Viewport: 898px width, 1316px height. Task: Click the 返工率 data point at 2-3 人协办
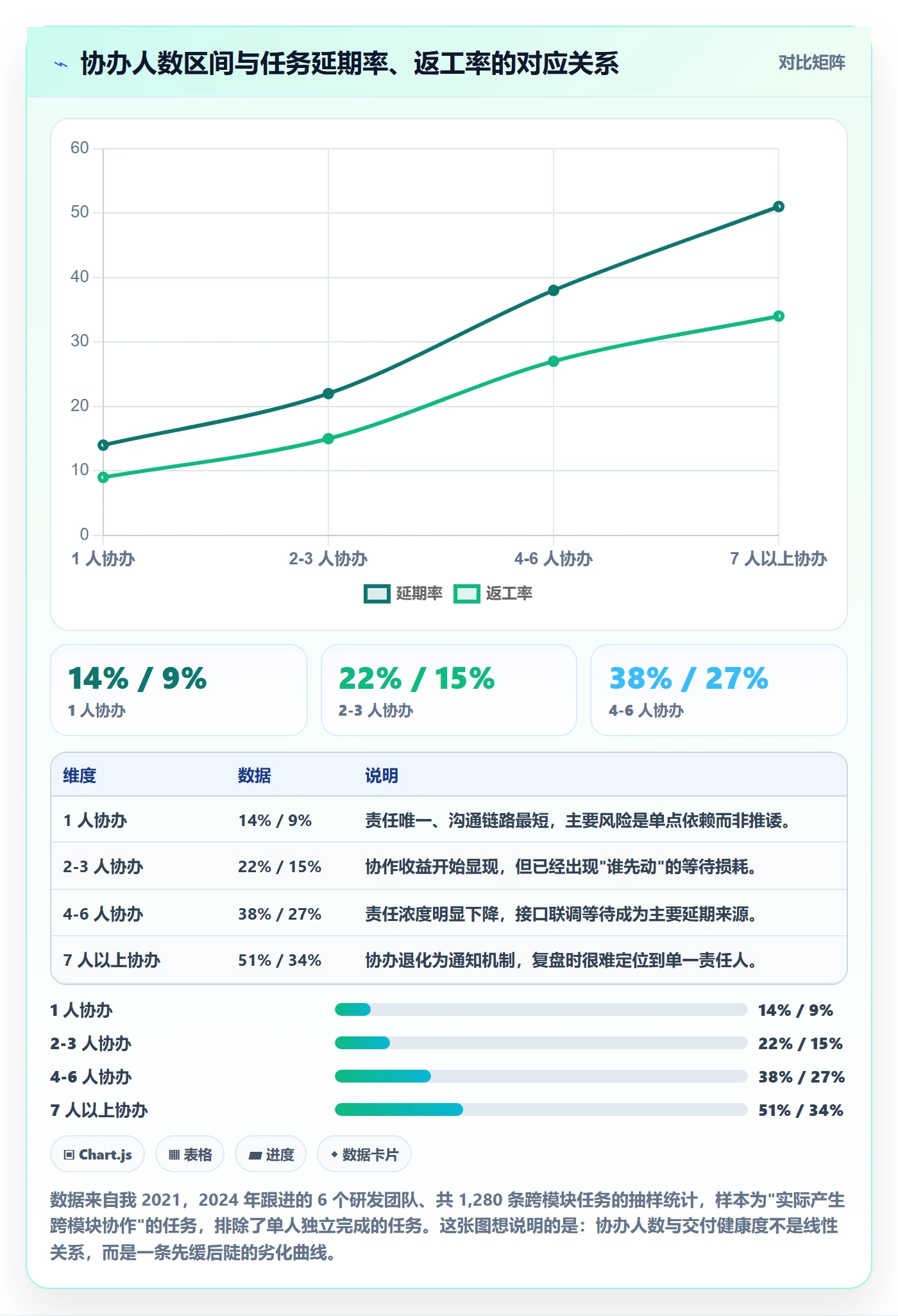pyautogui.click(x=328, y=439)
